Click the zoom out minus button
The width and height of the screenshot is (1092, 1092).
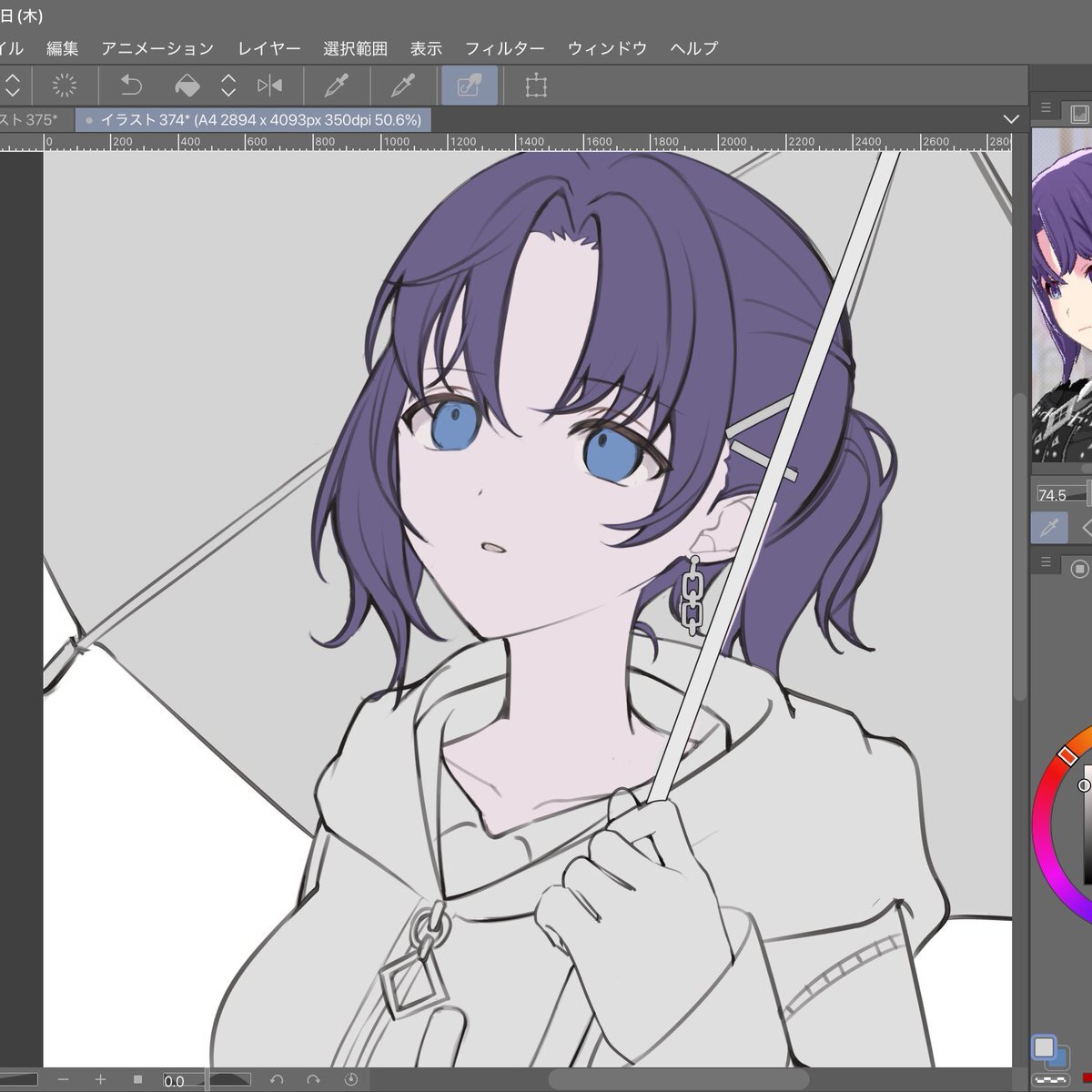click(63, 1079)
